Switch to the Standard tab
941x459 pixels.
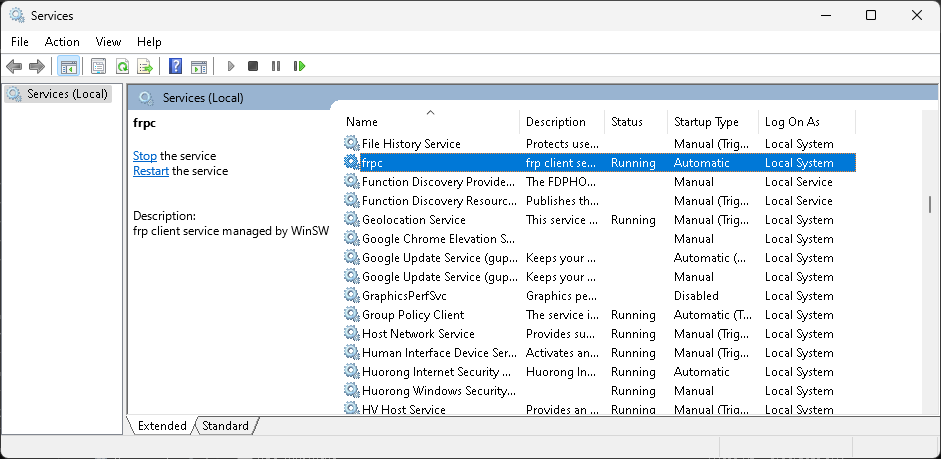[225, 426]
